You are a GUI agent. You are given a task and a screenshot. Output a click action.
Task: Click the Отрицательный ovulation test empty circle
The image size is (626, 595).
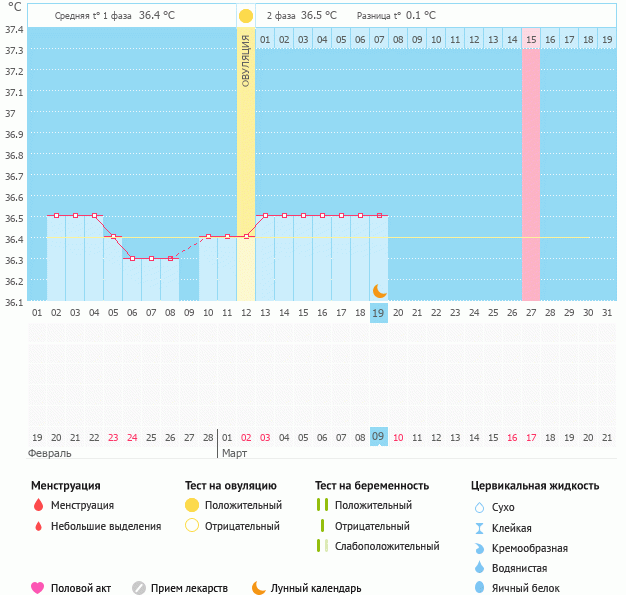coord(192,526)
